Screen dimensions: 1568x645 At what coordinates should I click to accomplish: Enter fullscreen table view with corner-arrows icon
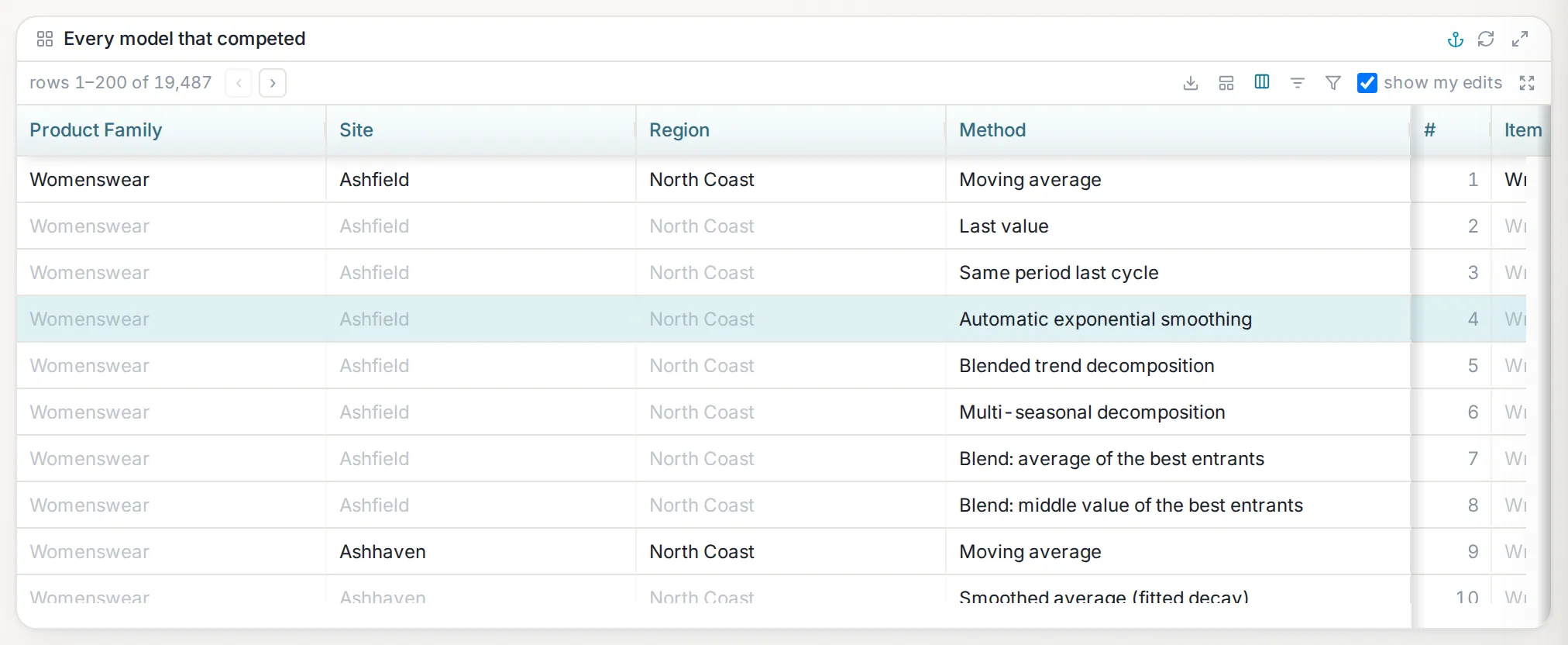point(1527,83)
